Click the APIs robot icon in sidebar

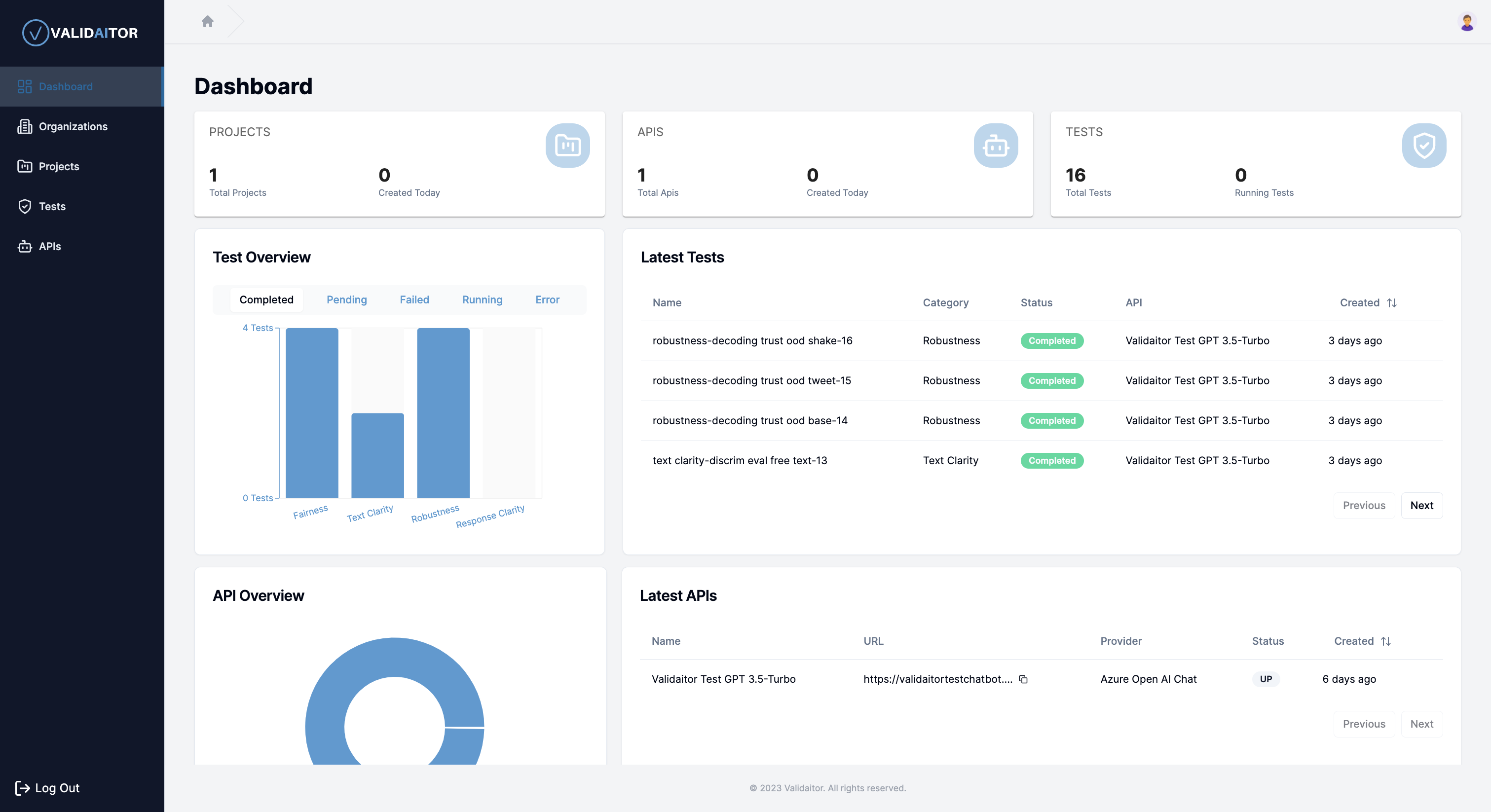tap(24, 247)
